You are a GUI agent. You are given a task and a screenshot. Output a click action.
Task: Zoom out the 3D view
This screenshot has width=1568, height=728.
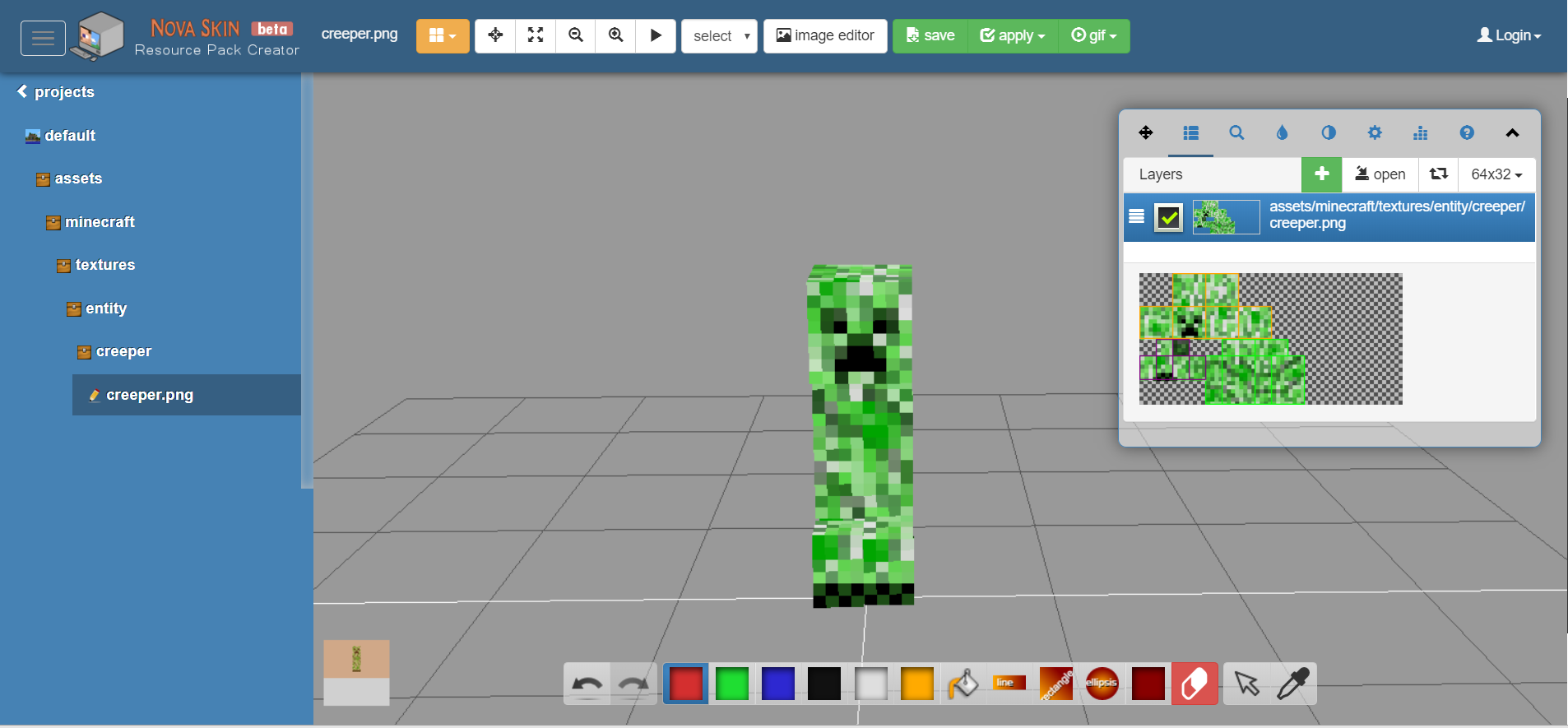click(x=576, y=35)
